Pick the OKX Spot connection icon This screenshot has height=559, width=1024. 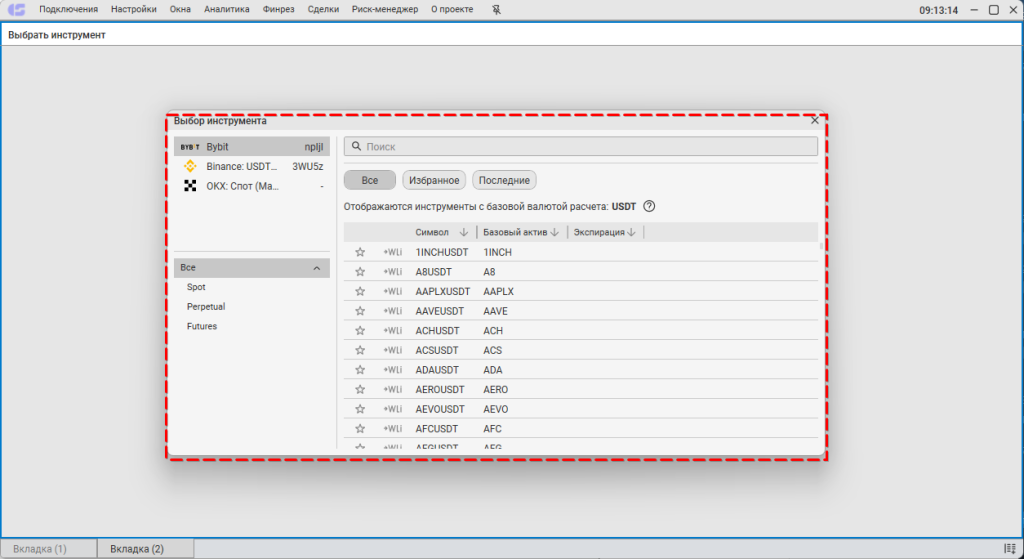[x=189, y=186]
